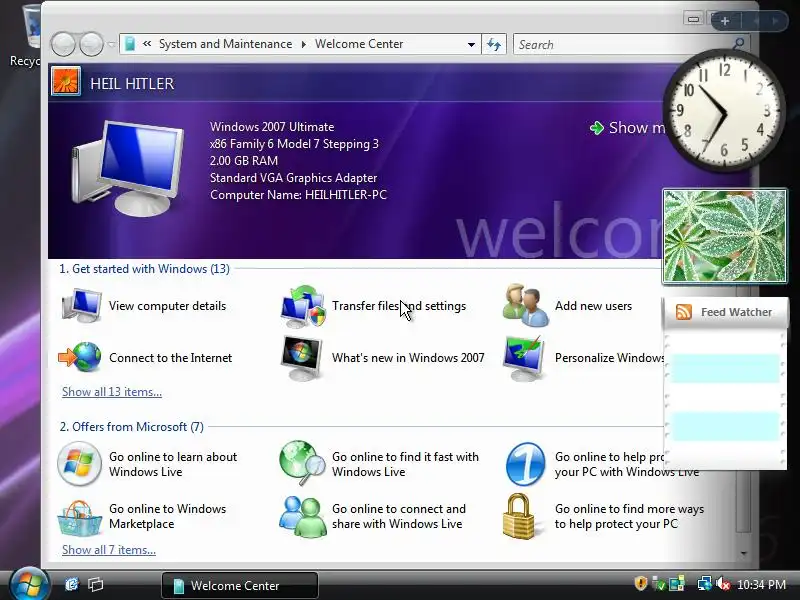Click the Feed Watcher gadget header
This screenshot has width=800, height=600.
pyautogui.click(x=725, y=312)
